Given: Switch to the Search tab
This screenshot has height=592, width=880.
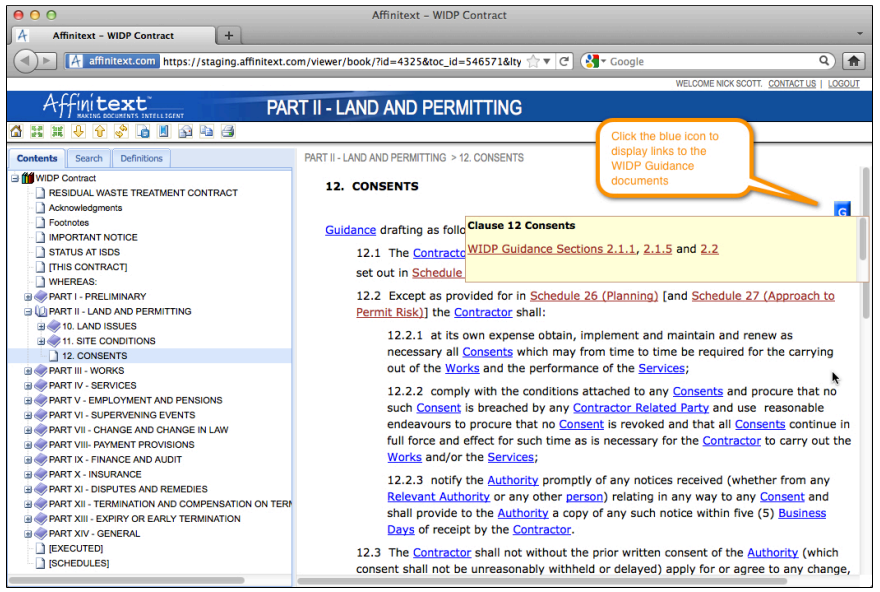Looking at the screenshot, I should click(x=88, y=158).
